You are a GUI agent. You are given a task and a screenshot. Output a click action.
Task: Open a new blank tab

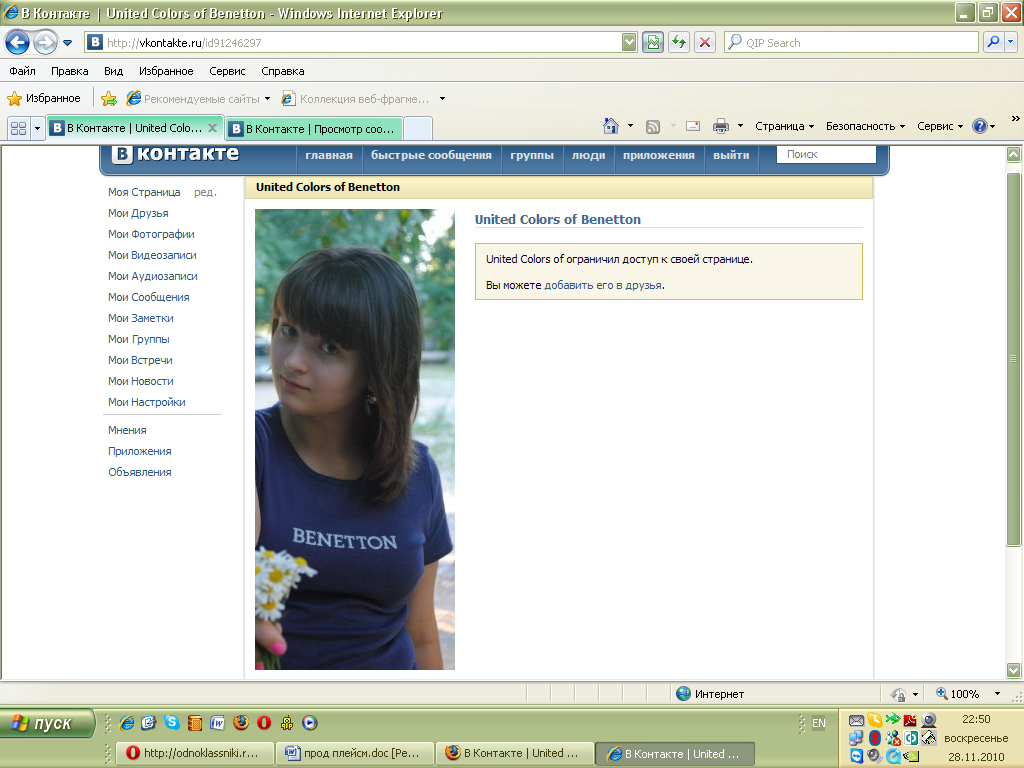[418, 129]
